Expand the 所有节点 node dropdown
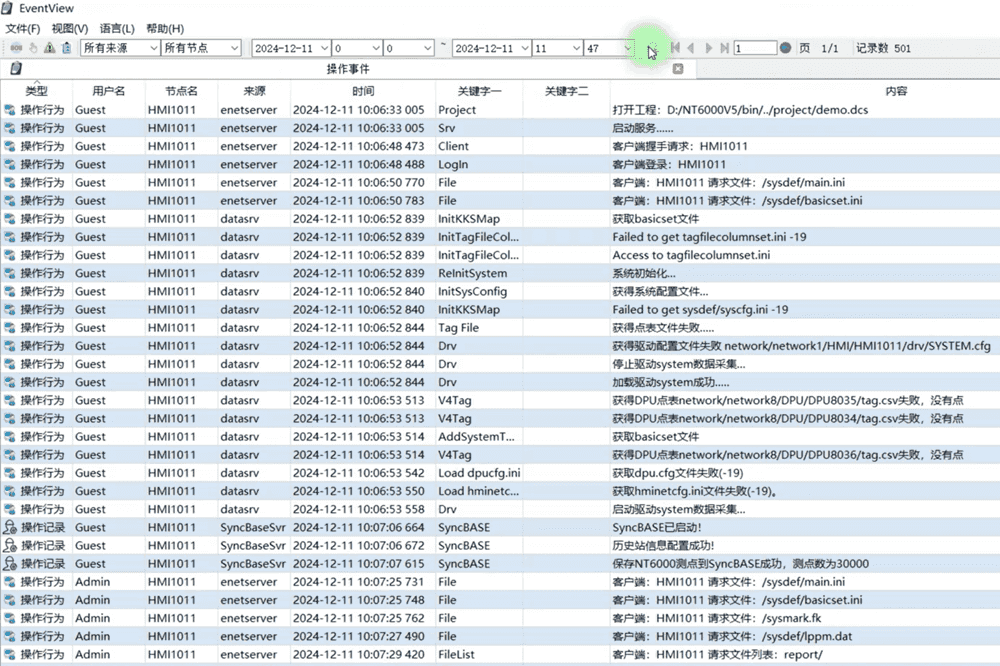 coord(234,48)
